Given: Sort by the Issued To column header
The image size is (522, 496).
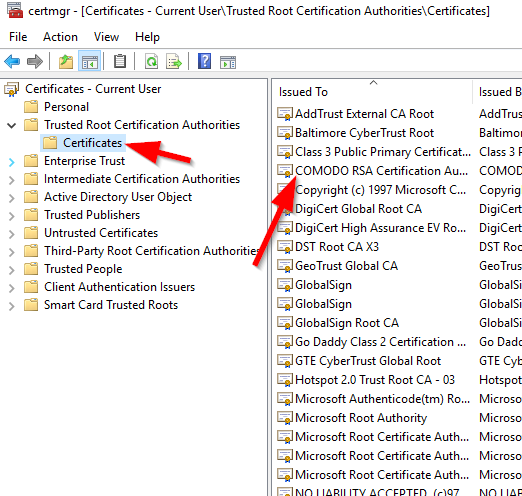Looking at the screenshot, I should point(372,92).
